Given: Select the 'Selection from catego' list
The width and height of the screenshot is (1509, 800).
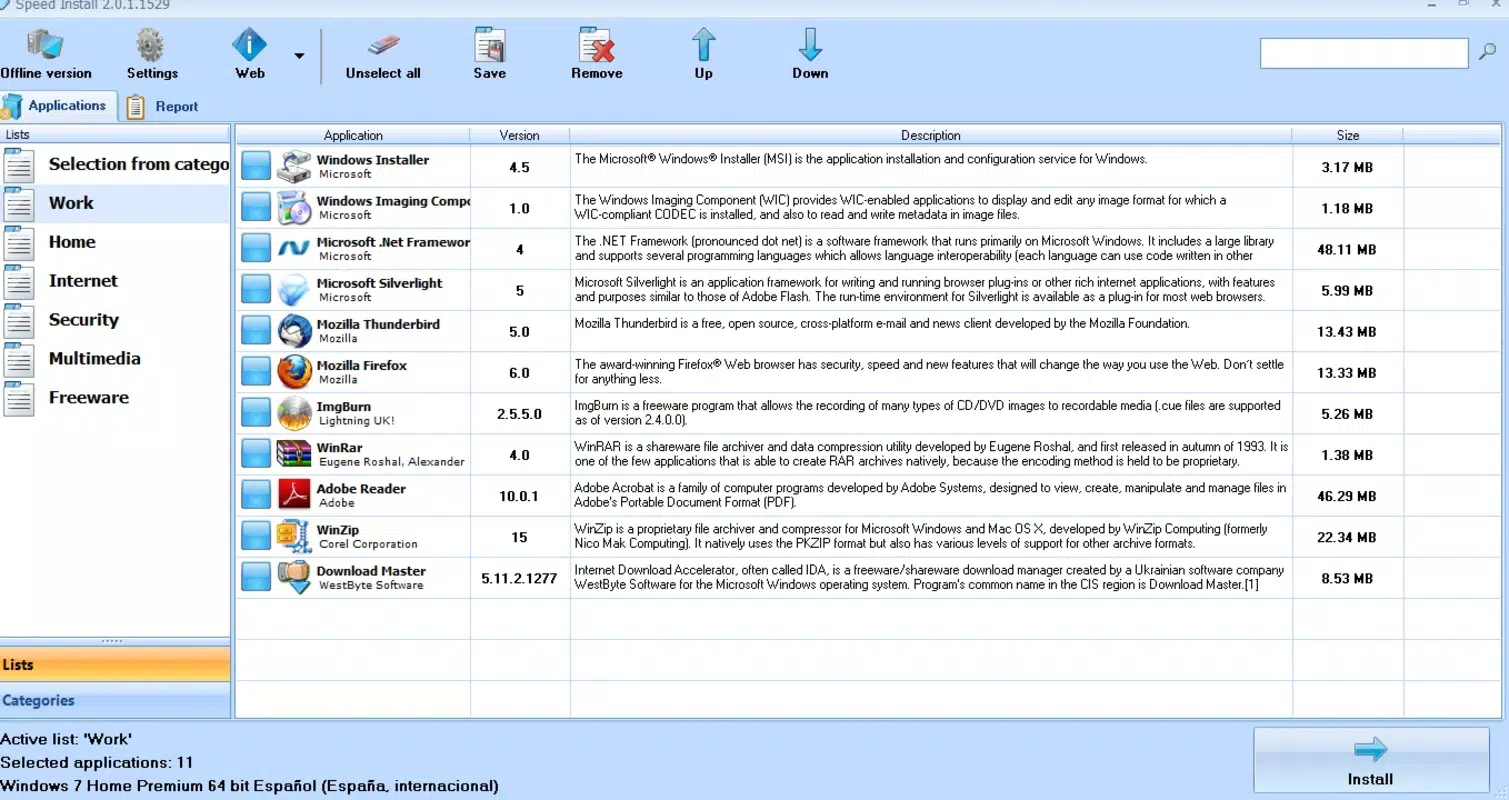Looking at the screenshot, I should [115, 165].
